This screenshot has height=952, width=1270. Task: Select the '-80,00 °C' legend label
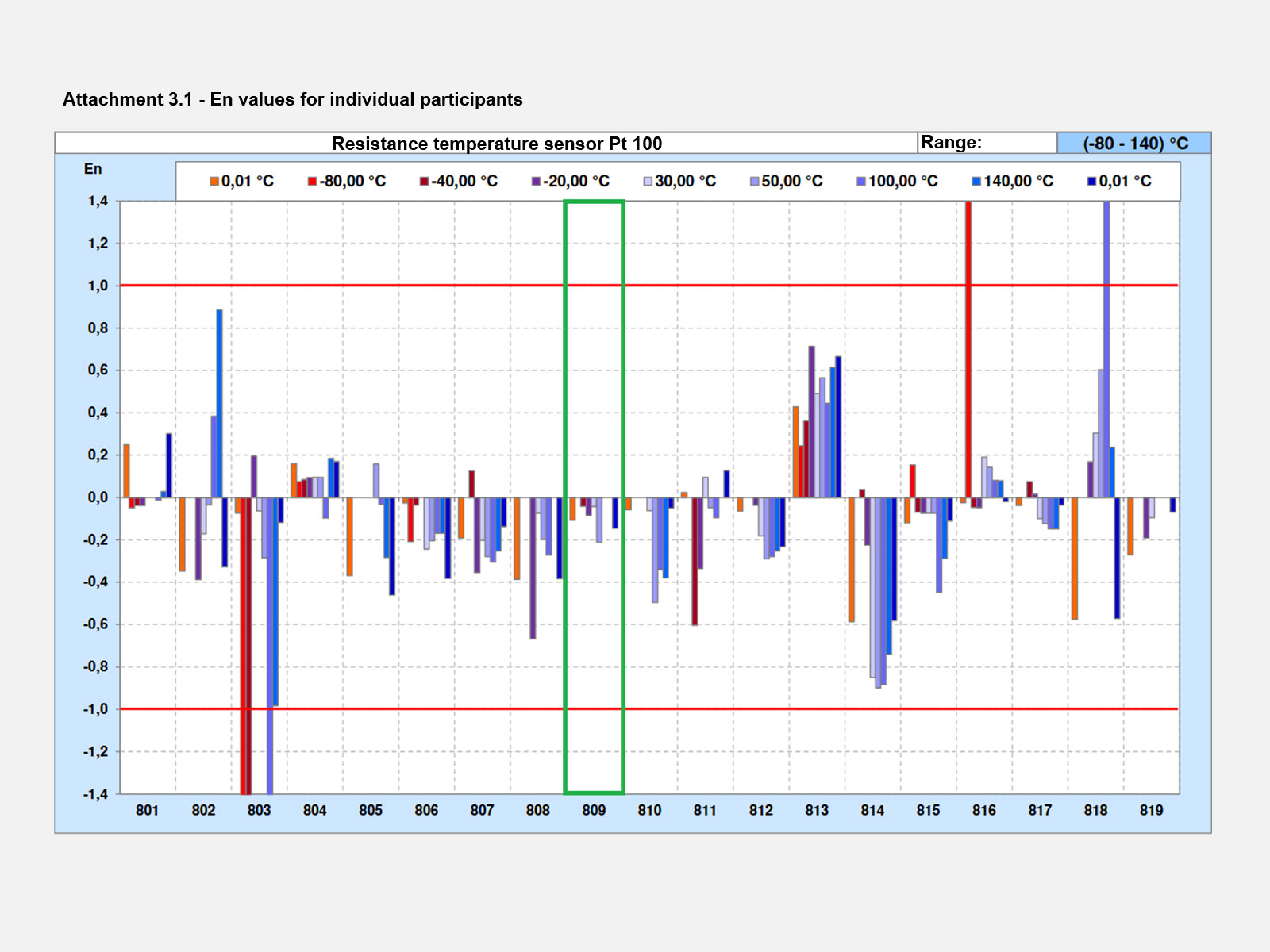(x=352, y=182)
